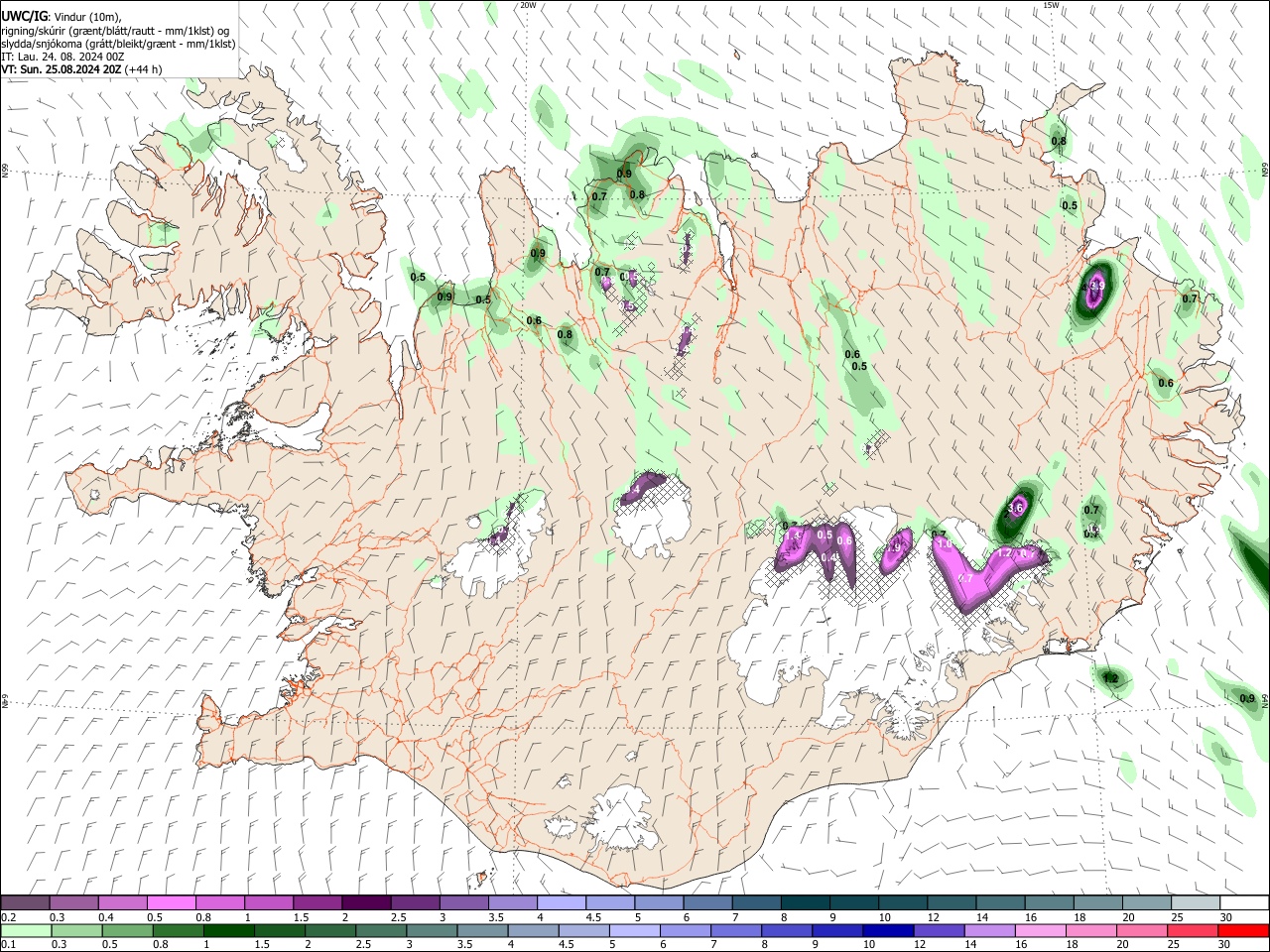1270x952 pixels.
Task: Click the valid time 'VT: Sun. 25.08.2024 20Z'
Action: pos(62,69)
